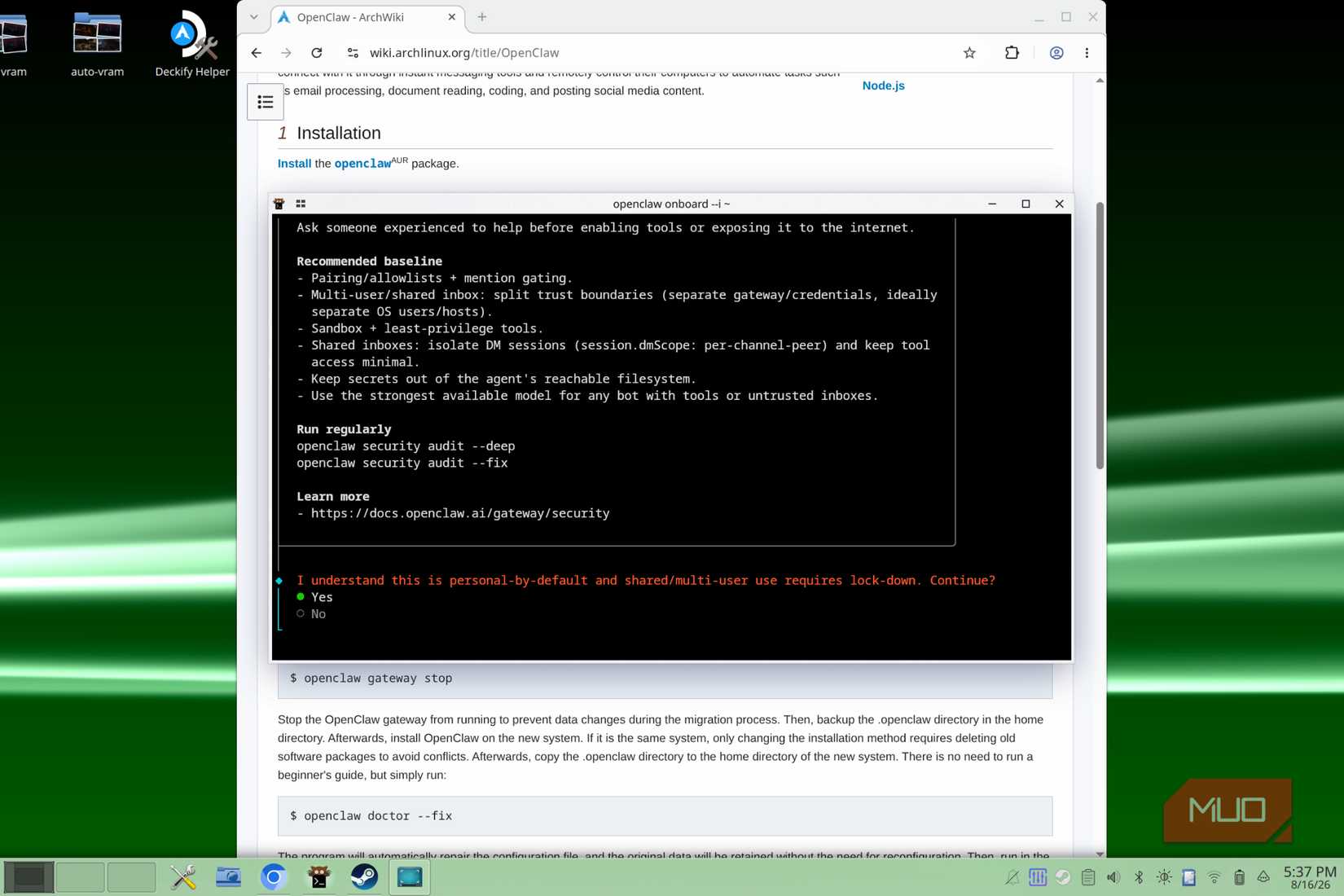The width and height of the screenshot is (1344, 896).
Task: Open the browser three-dot menu
Action: pos(1087,53)
